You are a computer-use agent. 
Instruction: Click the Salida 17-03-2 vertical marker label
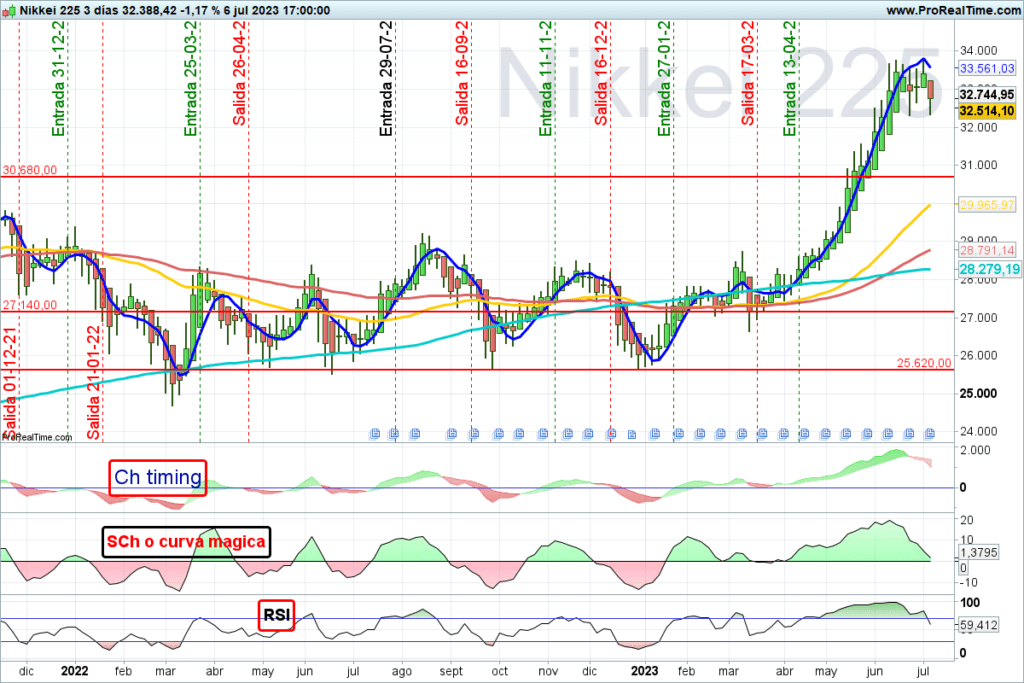[748, 73]
